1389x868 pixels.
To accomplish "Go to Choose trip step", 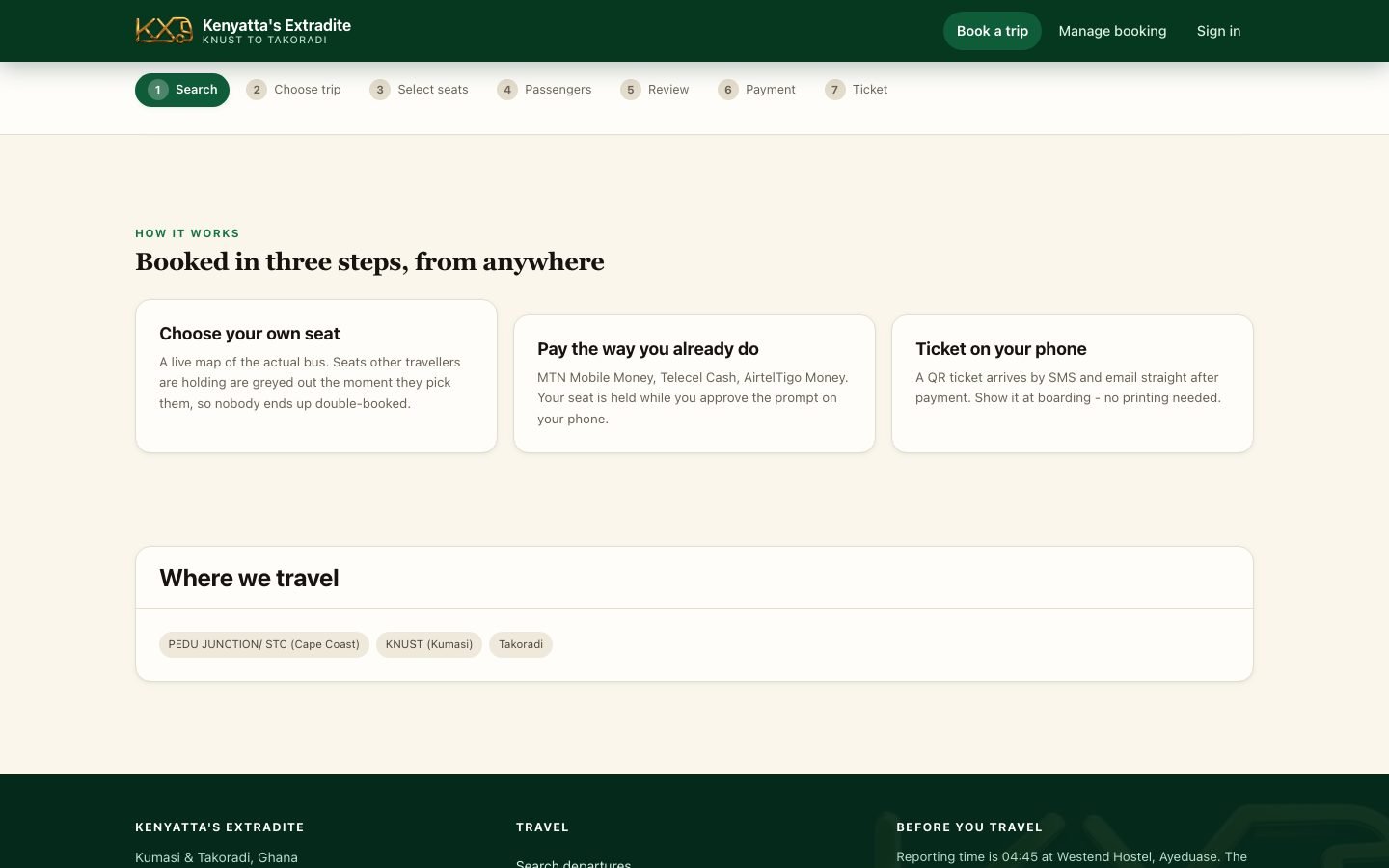I will pyautogui.click(x=293, y=90).
